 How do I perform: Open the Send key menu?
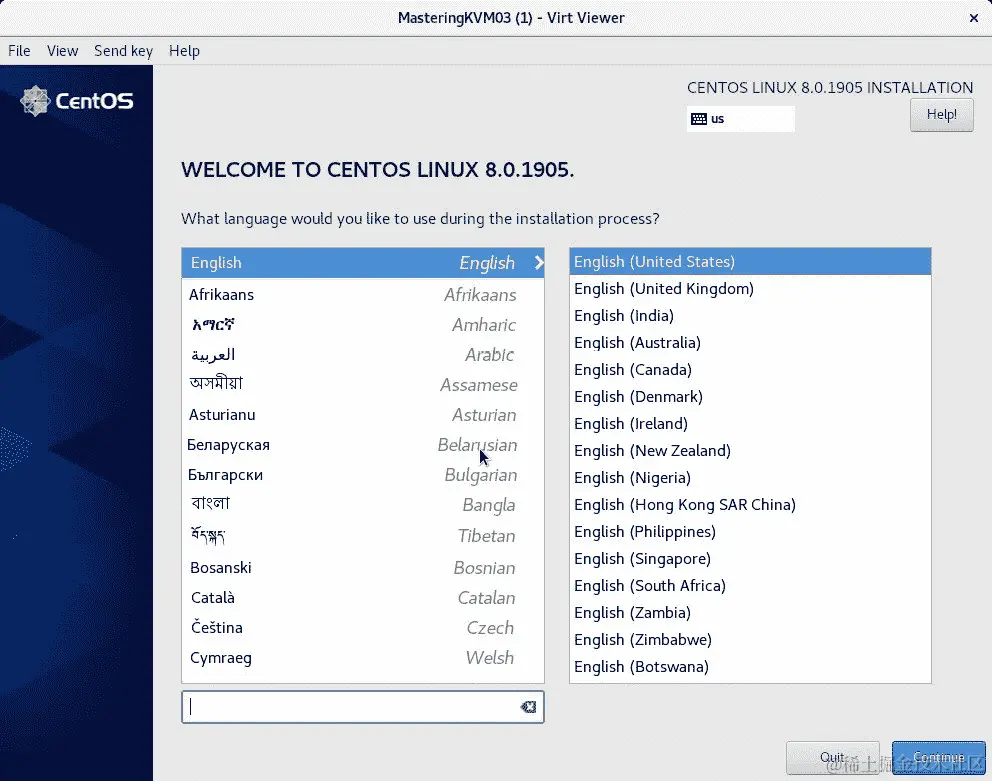point(123,51)
